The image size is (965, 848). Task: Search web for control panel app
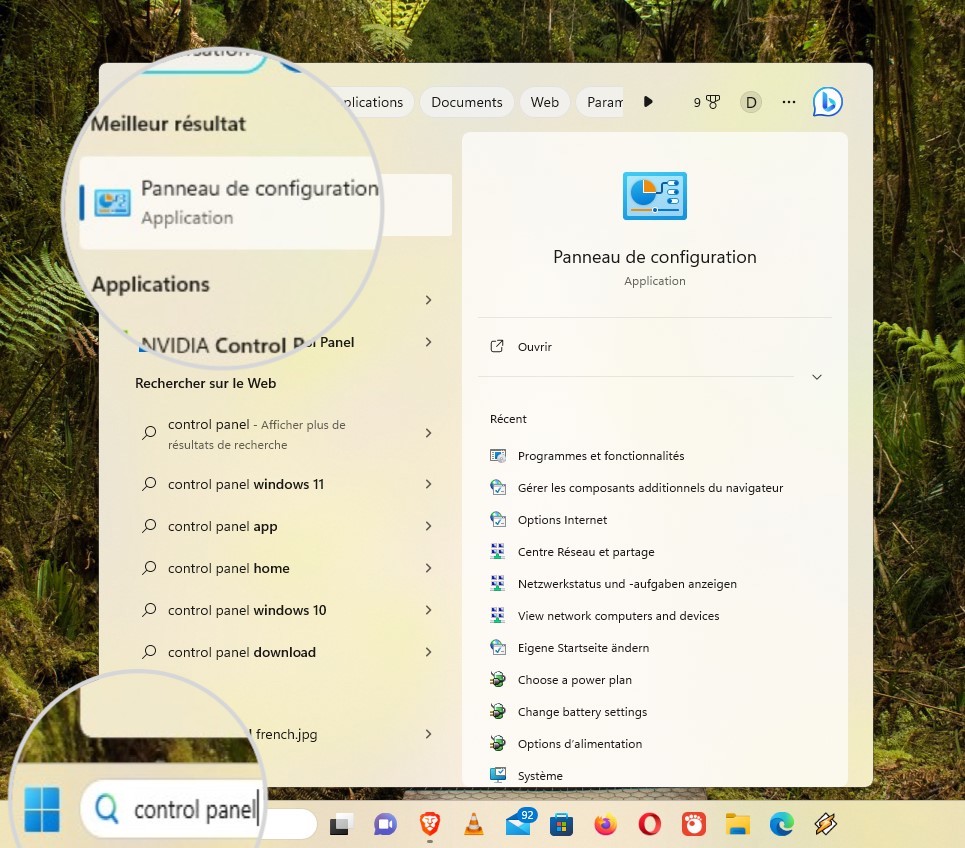(222, 526)
